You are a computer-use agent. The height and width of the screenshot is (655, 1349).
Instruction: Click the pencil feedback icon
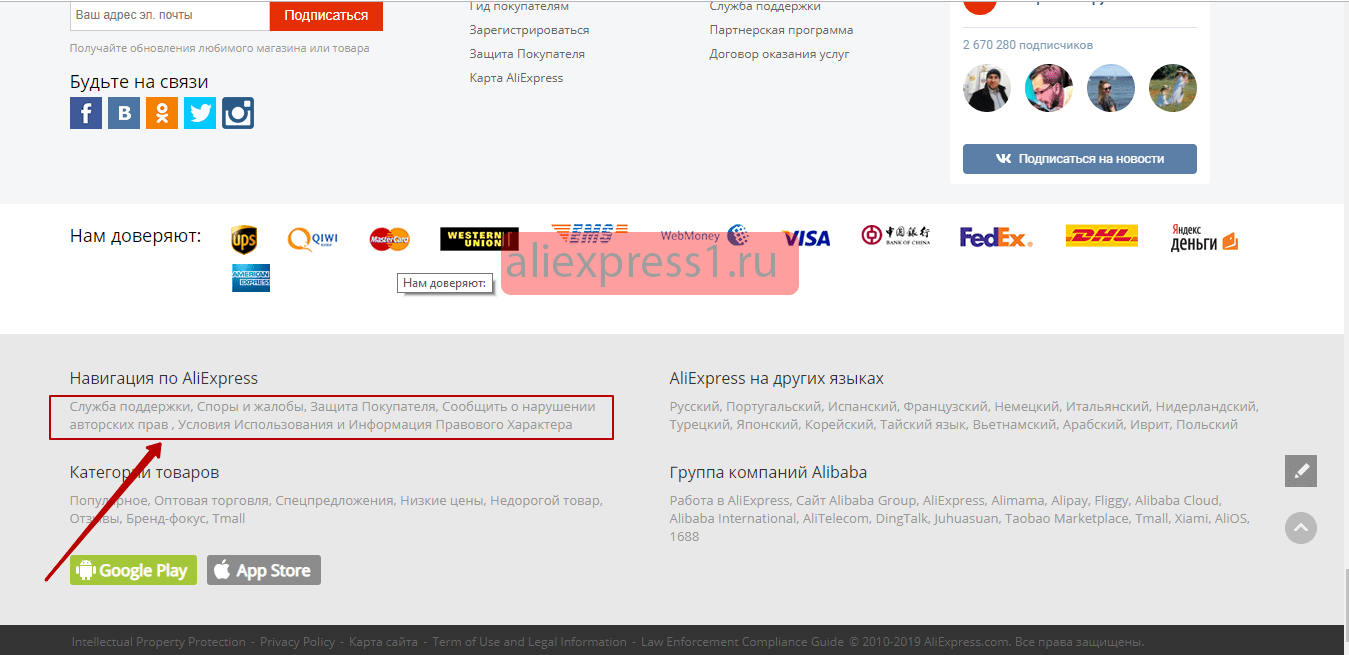pyautogui.click(x=1301, y=471)
